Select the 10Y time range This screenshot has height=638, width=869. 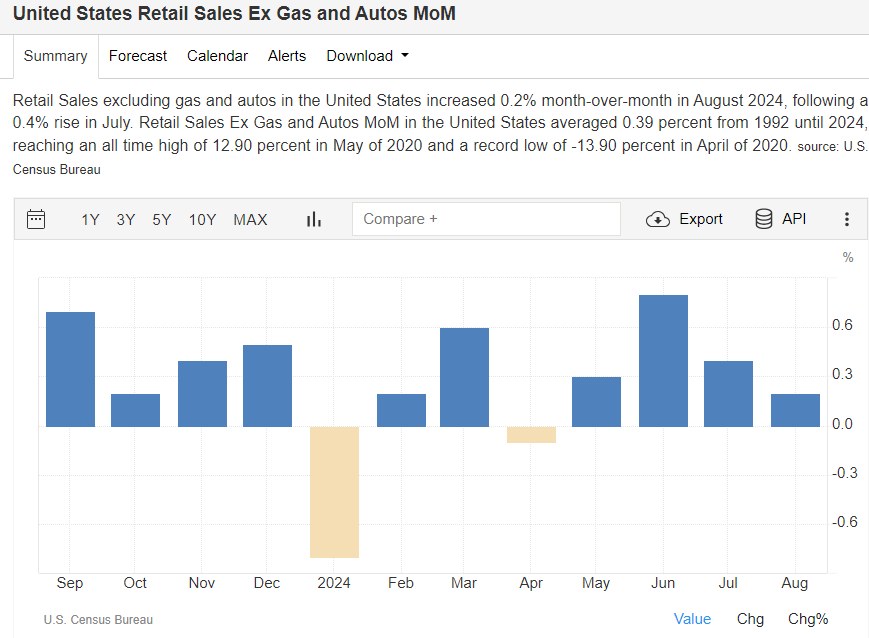click(201, 219)
